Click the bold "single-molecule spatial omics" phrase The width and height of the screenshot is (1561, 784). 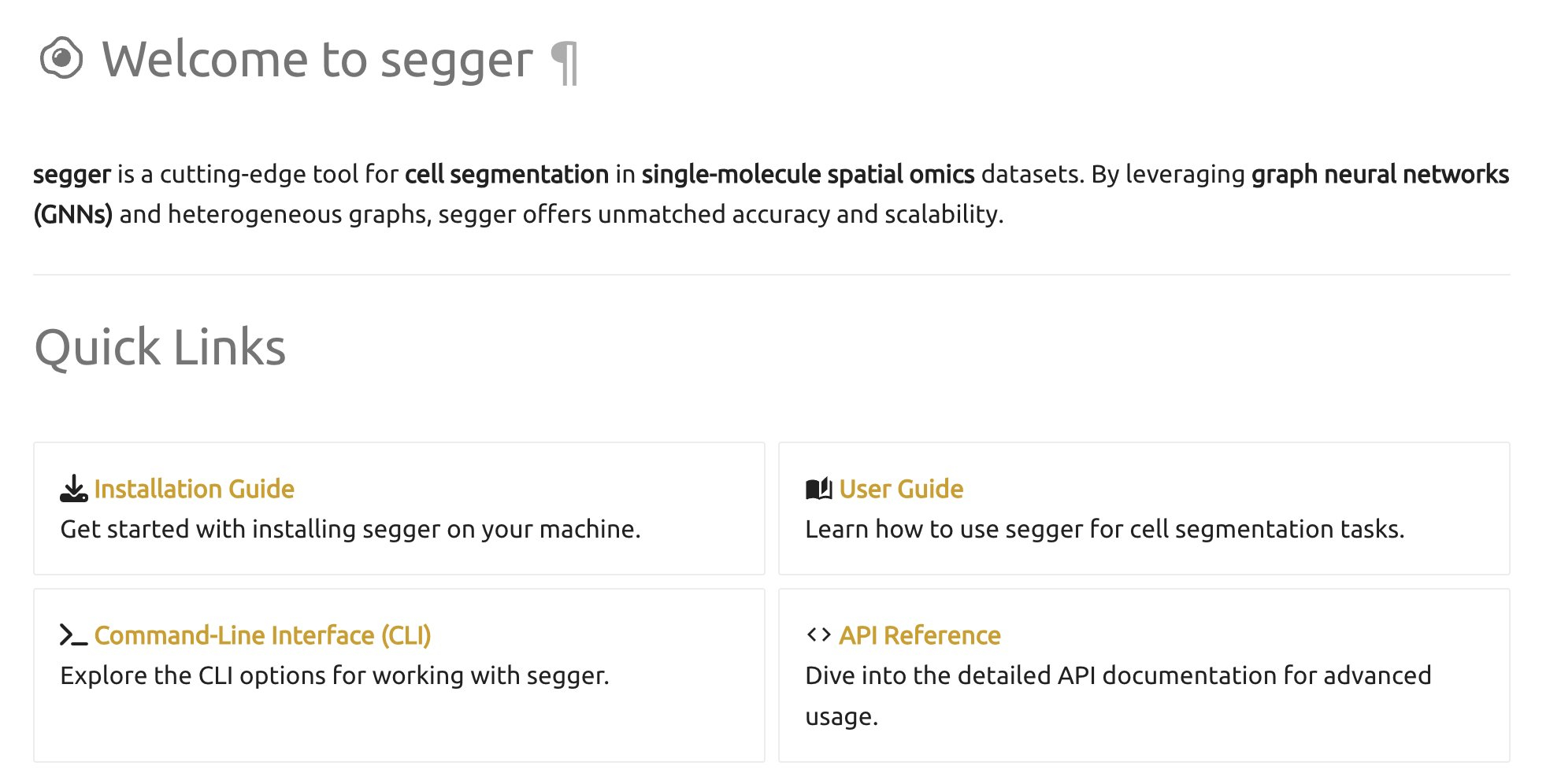[x=808, y=174]
